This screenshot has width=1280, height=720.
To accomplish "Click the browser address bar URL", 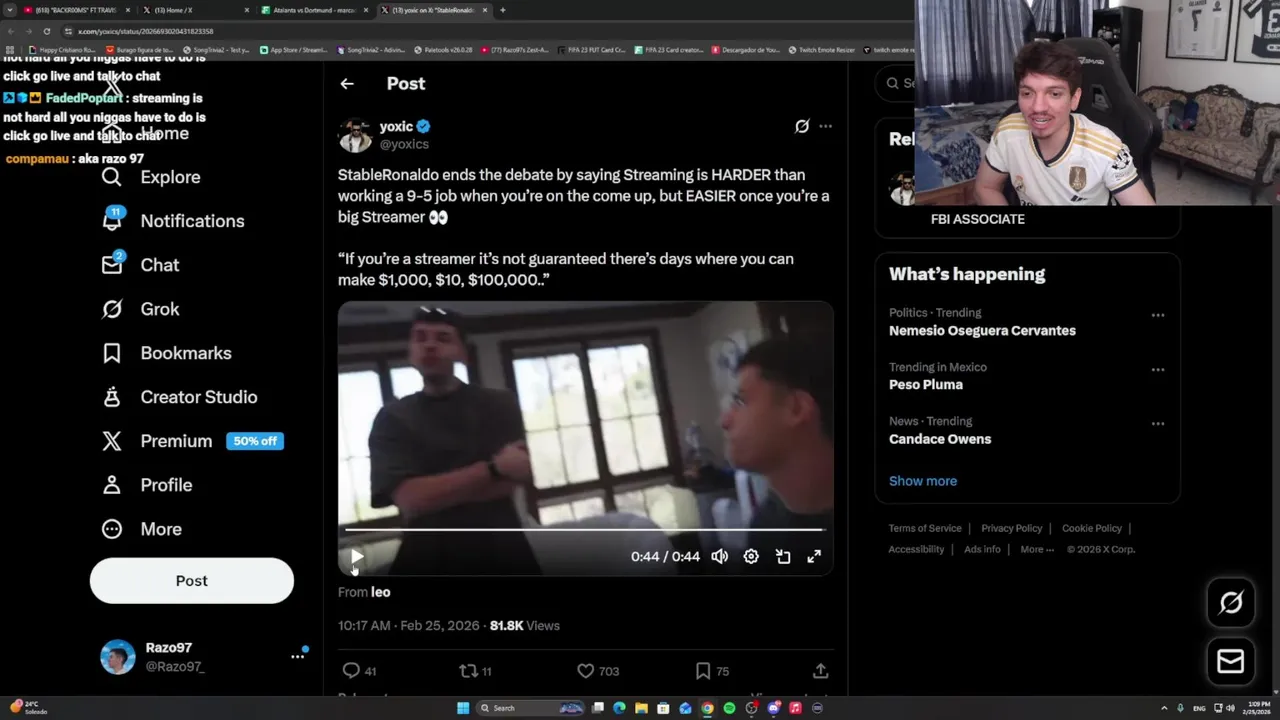I will point(146,31).
